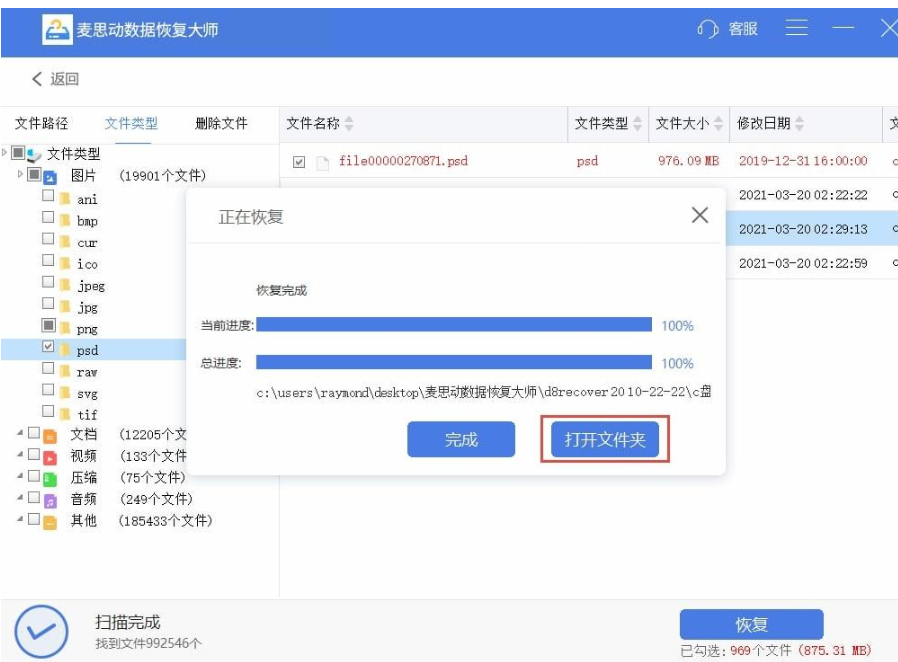Sort by 文件大小 column arrows
The height and width of the screenshot is (662, 898).
(x=718, y=123)
